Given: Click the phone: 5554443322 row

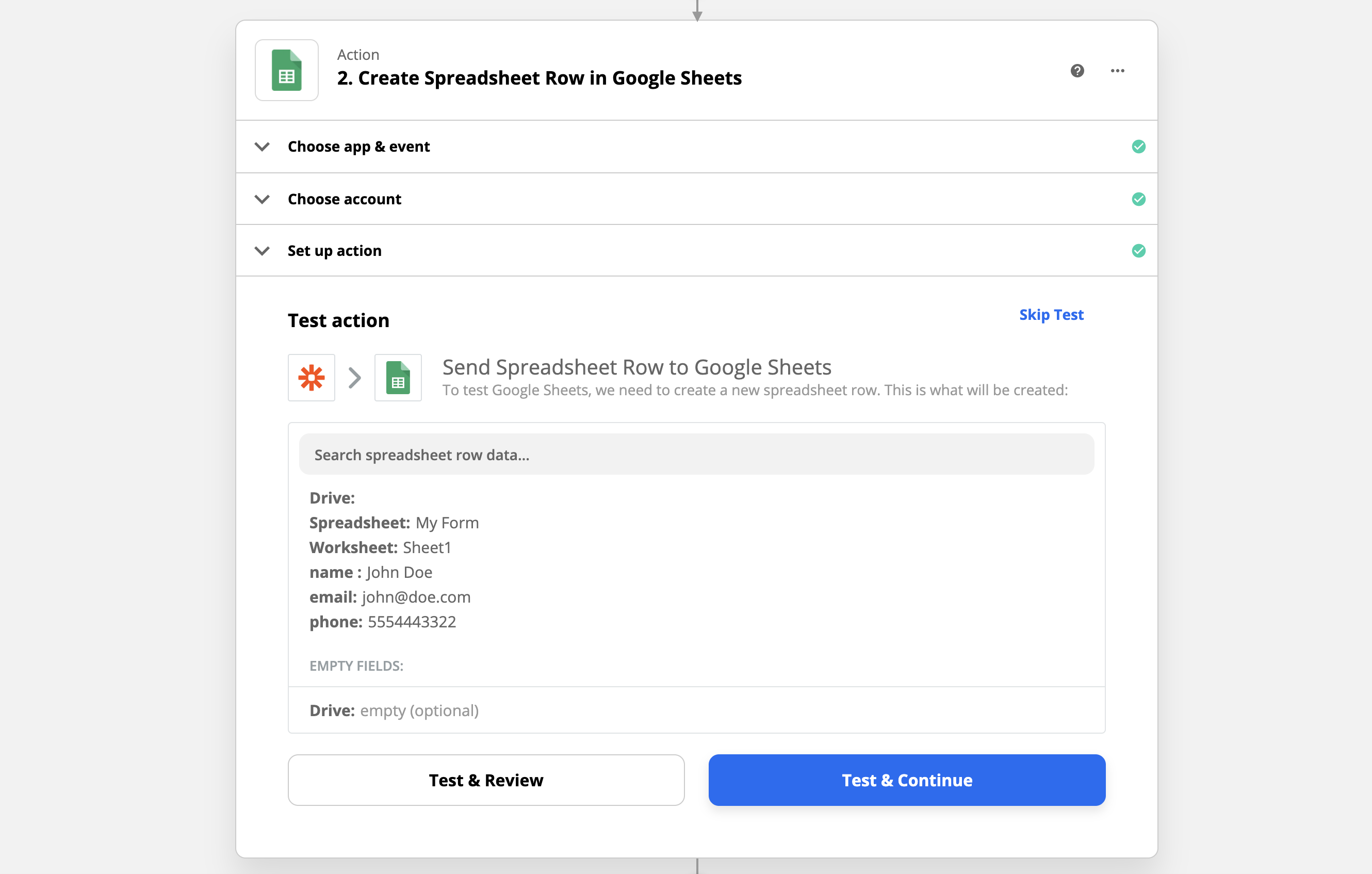Looking at the screenshot, I should tap(383, 622).
